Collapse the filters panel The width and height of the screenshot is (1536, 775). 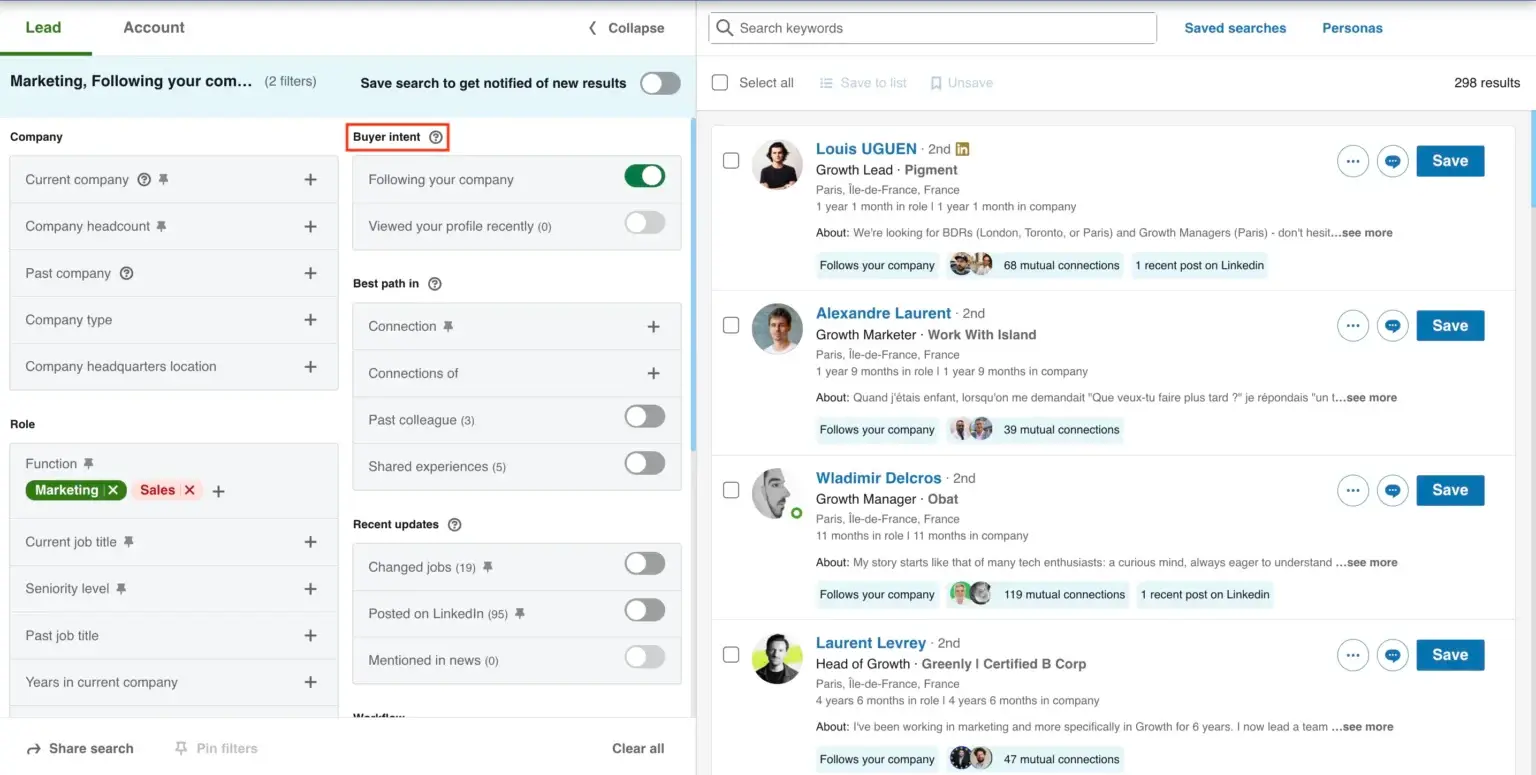click(626, 28)
